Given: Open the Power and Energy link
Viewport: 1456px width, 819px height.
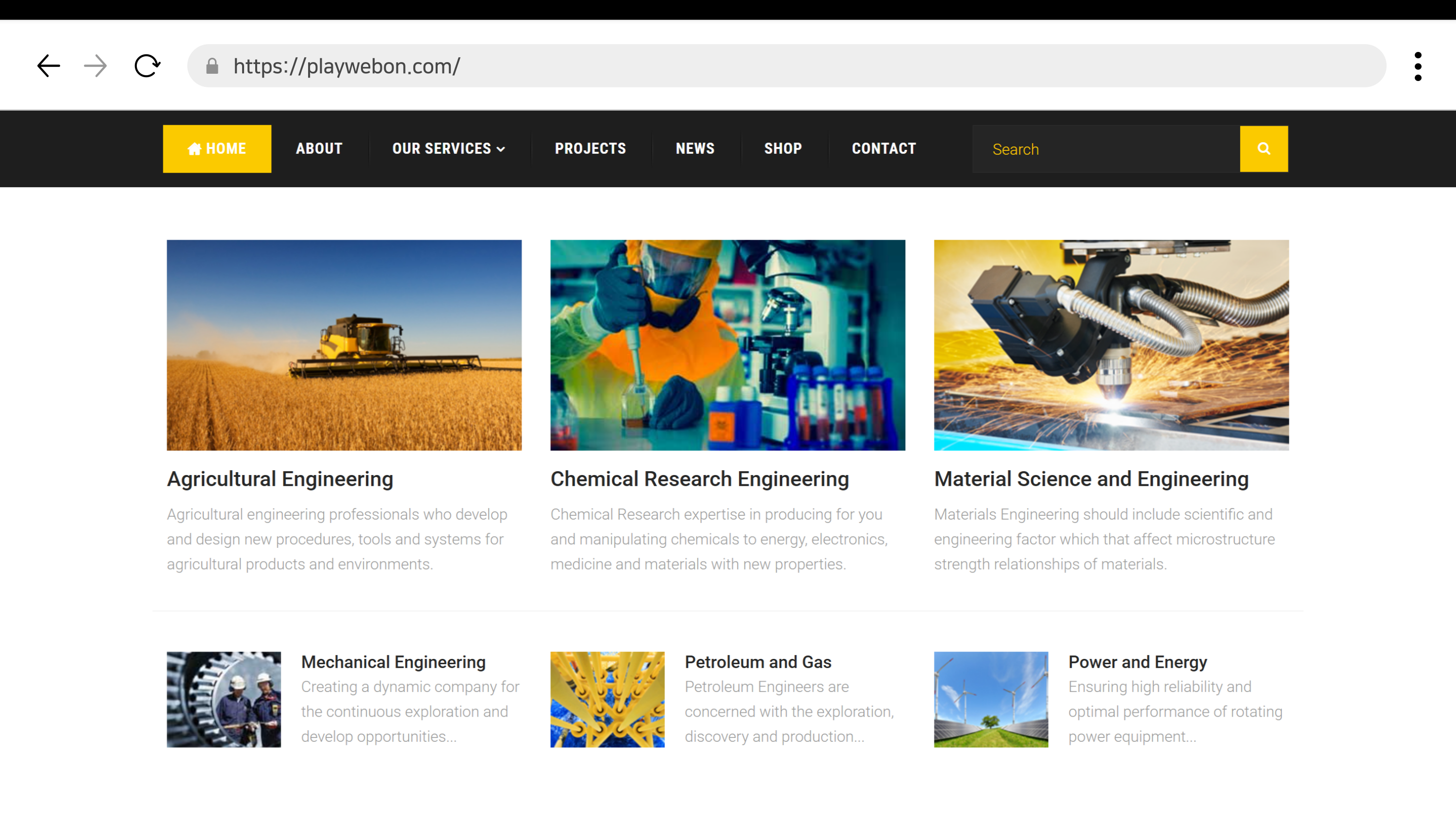Looking at the screenshot, I should [x=1137, y=662].
